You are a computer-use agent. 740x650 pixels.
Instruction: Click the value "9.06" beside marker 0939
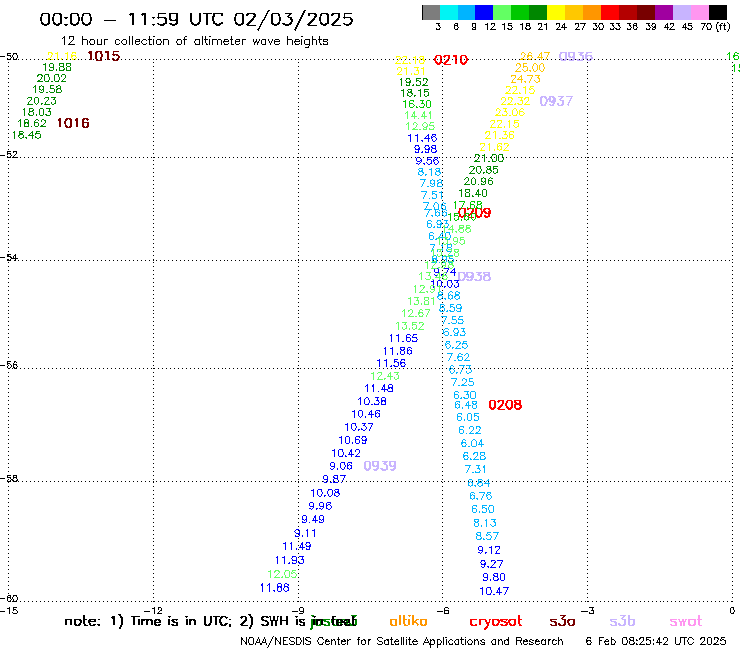[341, 466]
